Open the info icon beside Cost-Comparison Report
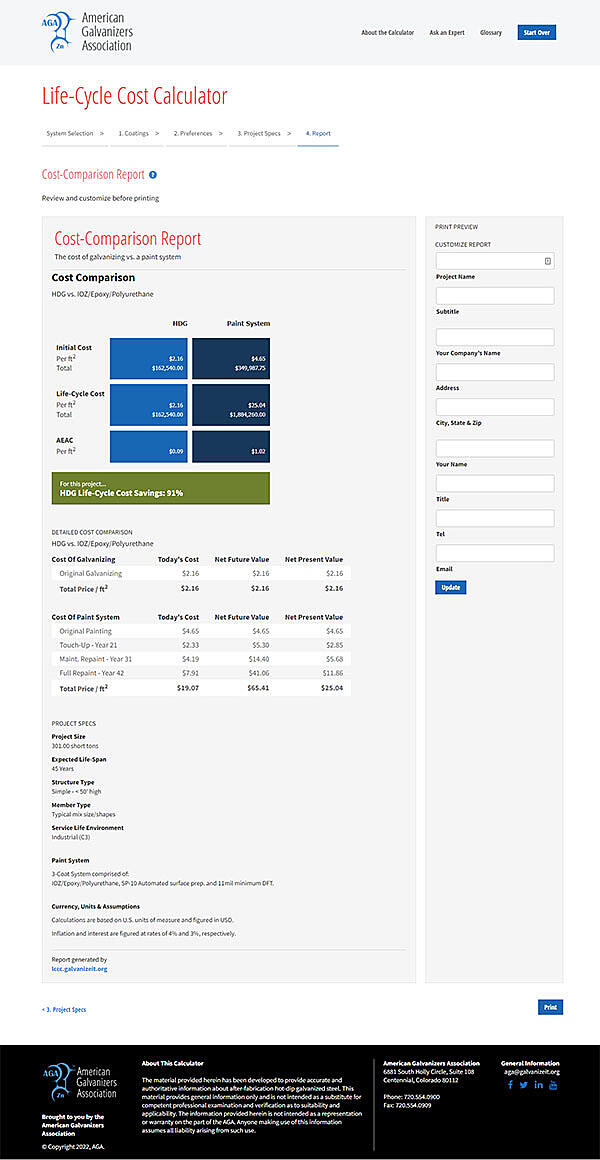This screenshot has height=1160, width=600. [x=153, y=175]
